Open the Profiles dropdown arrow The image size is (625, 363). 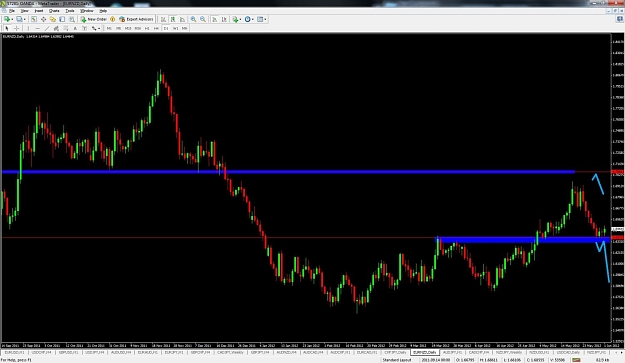point(25,19)
